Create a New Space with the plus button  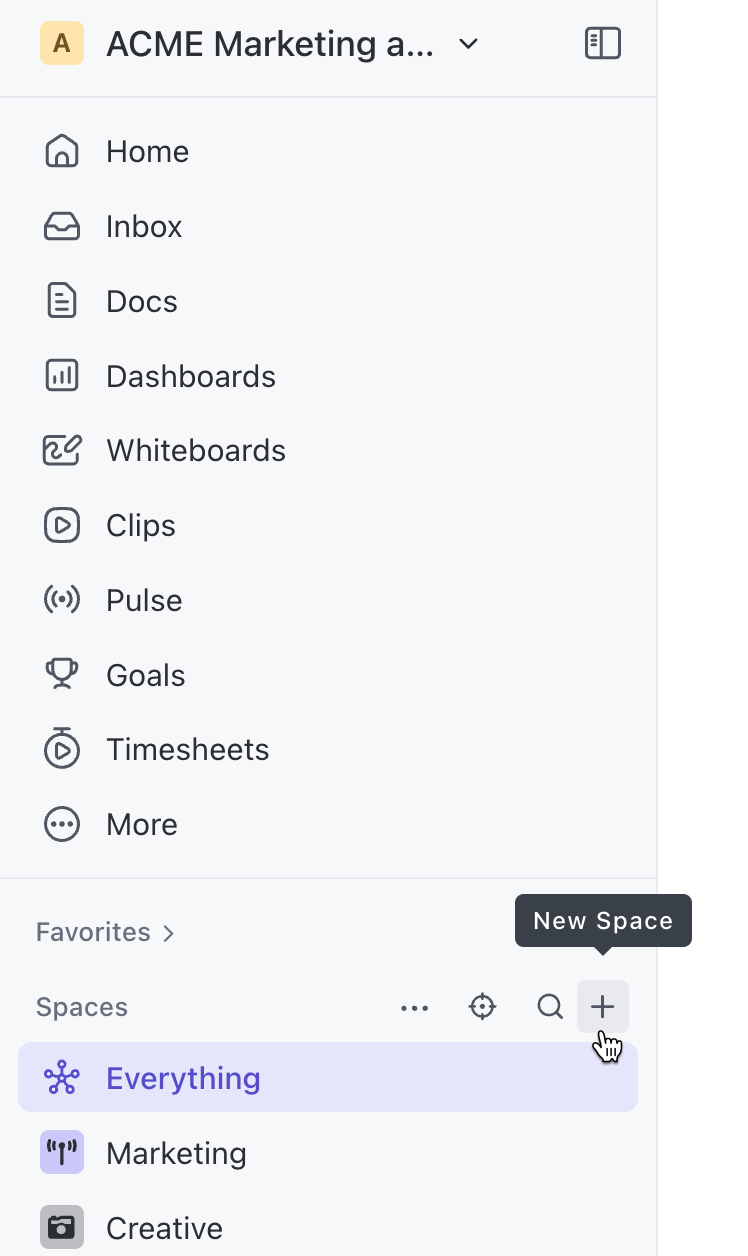click(x=602, y=1007)
